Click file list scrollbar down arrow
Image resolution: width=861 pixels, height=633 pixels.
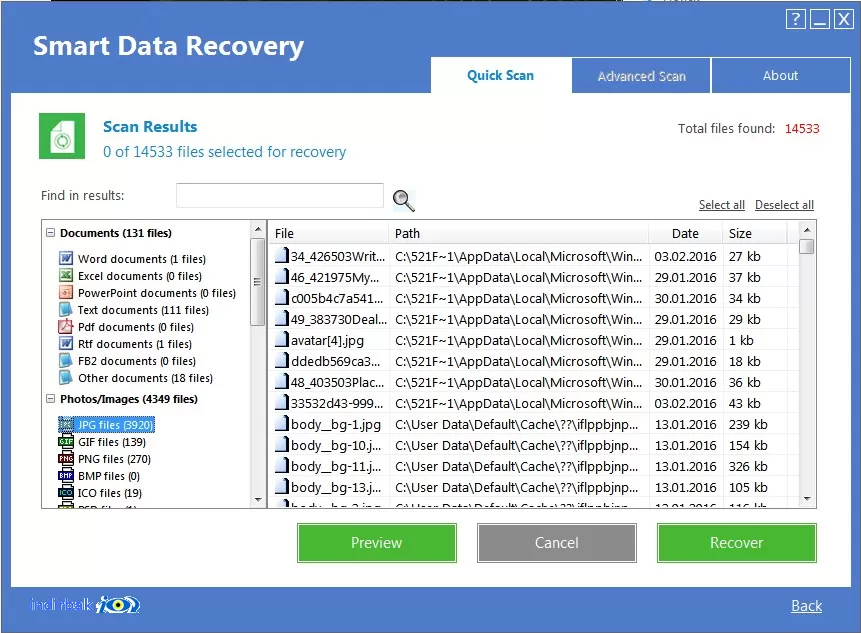point(807,498)
